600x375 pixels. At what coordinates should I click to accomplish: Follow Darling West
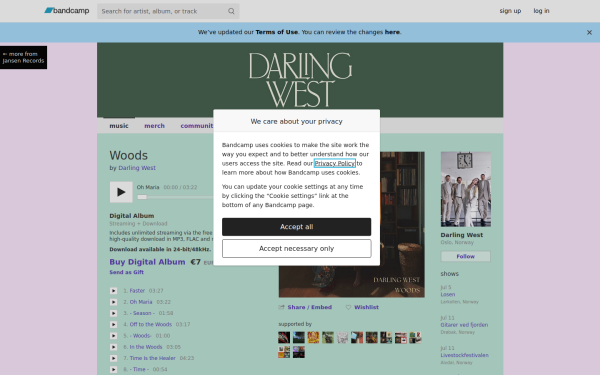tap(466, 256)
